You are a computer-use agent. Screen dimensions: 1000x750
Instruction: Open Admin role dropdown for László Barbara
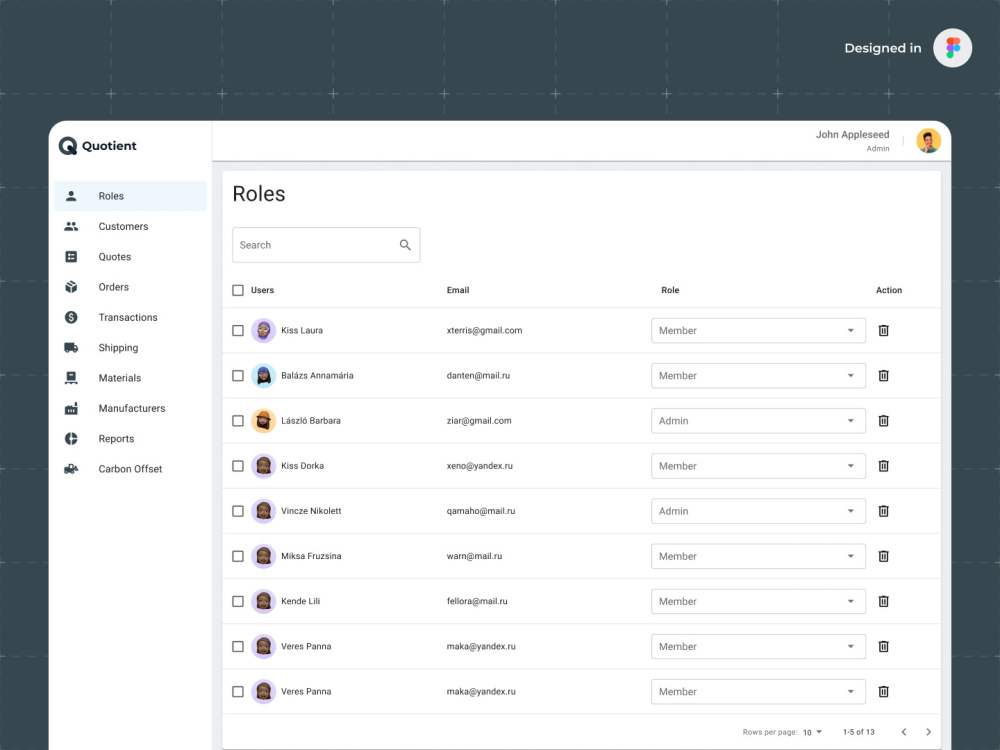point(758,421)
